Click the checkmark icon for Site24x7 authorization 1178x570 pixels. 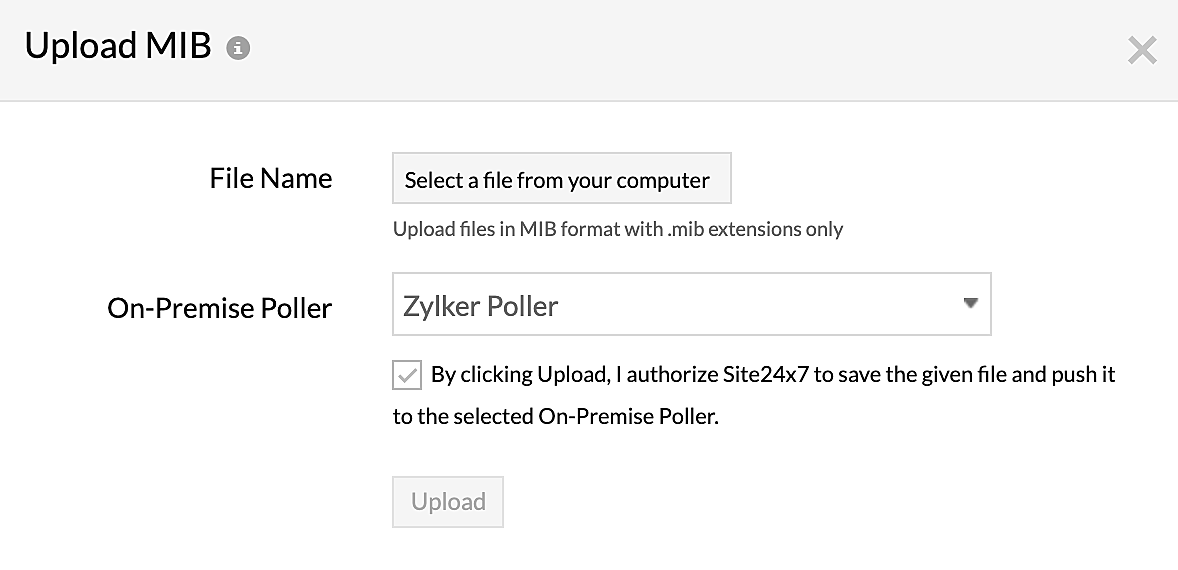(x=407, y=376)
